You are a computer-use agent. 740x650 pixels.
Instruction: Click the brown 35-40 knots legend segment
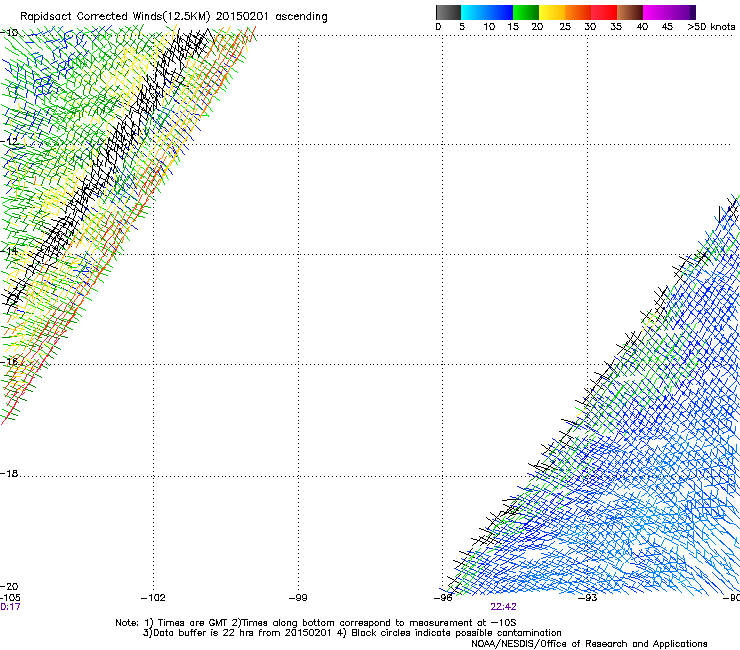coord(630,12)
